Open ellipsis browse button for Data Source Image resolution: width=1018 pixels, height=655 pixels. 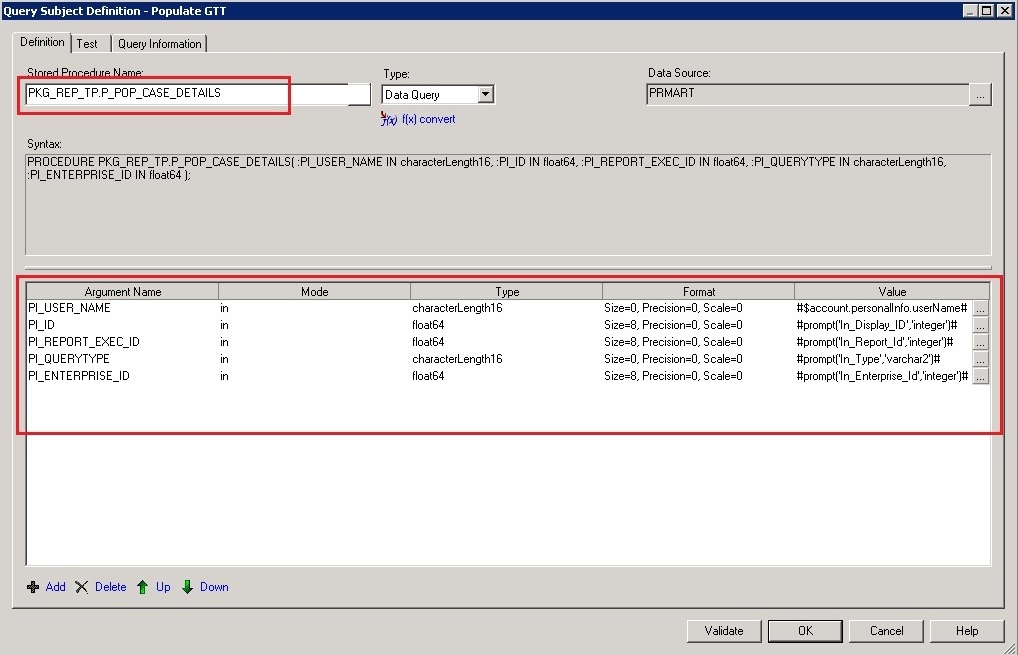980,94
